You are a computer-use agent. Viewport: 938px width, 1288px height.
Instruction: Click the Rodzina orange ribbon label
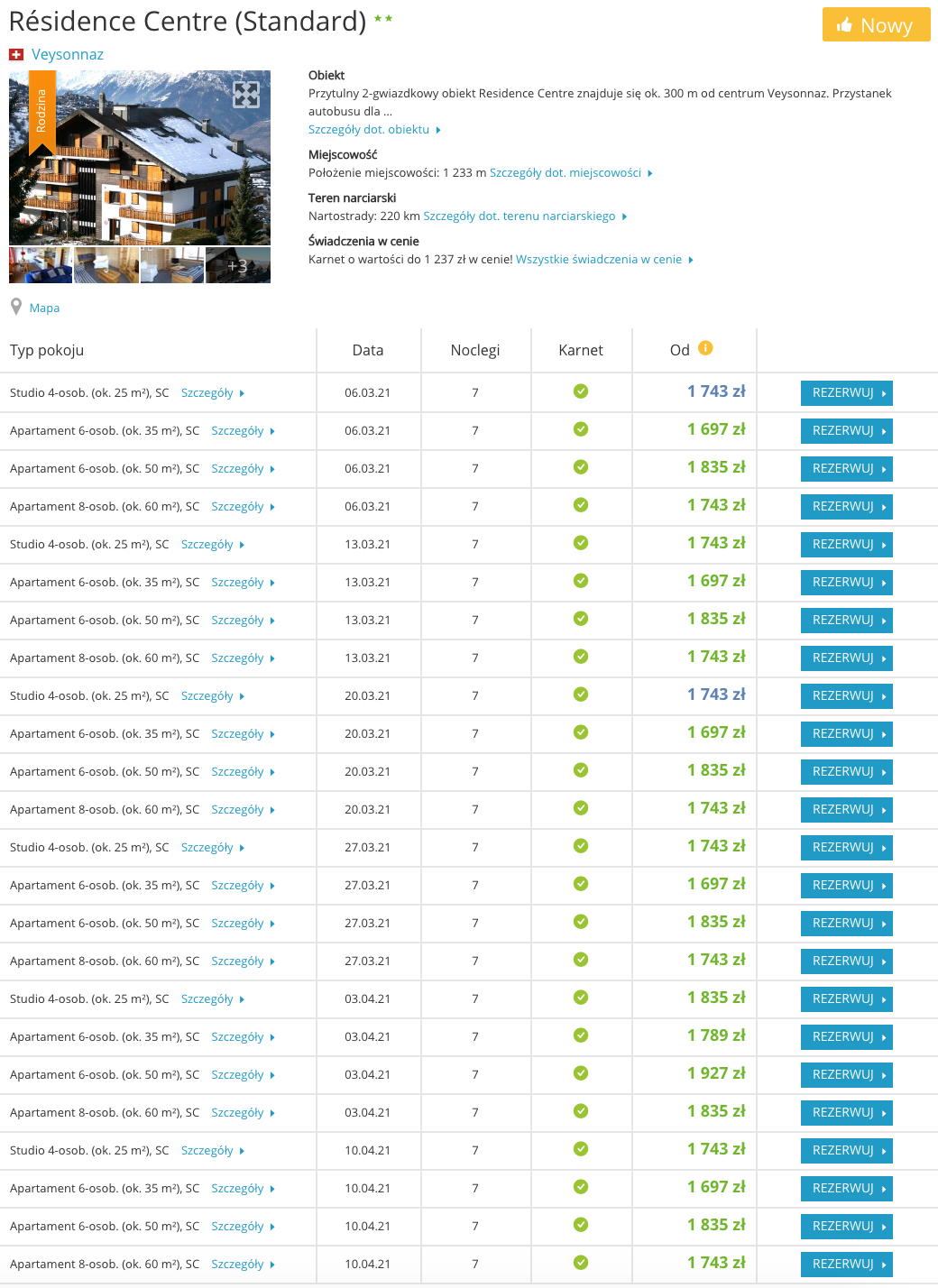pyautogui.click(x=42, y=113)
